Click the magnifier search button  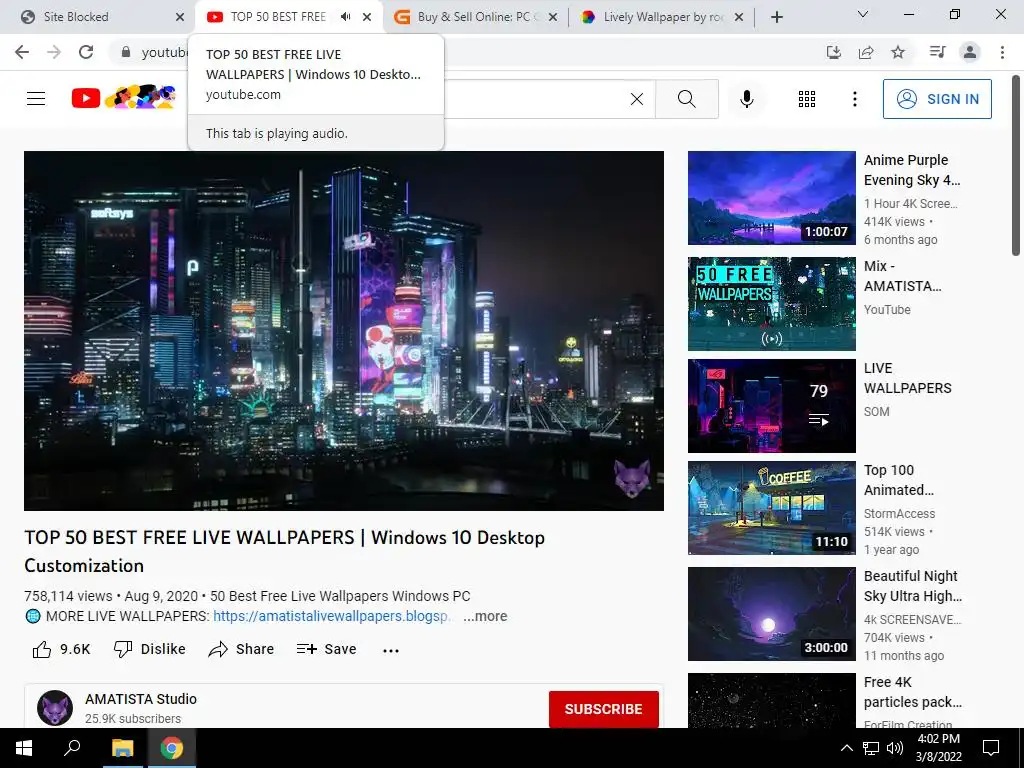686,99
